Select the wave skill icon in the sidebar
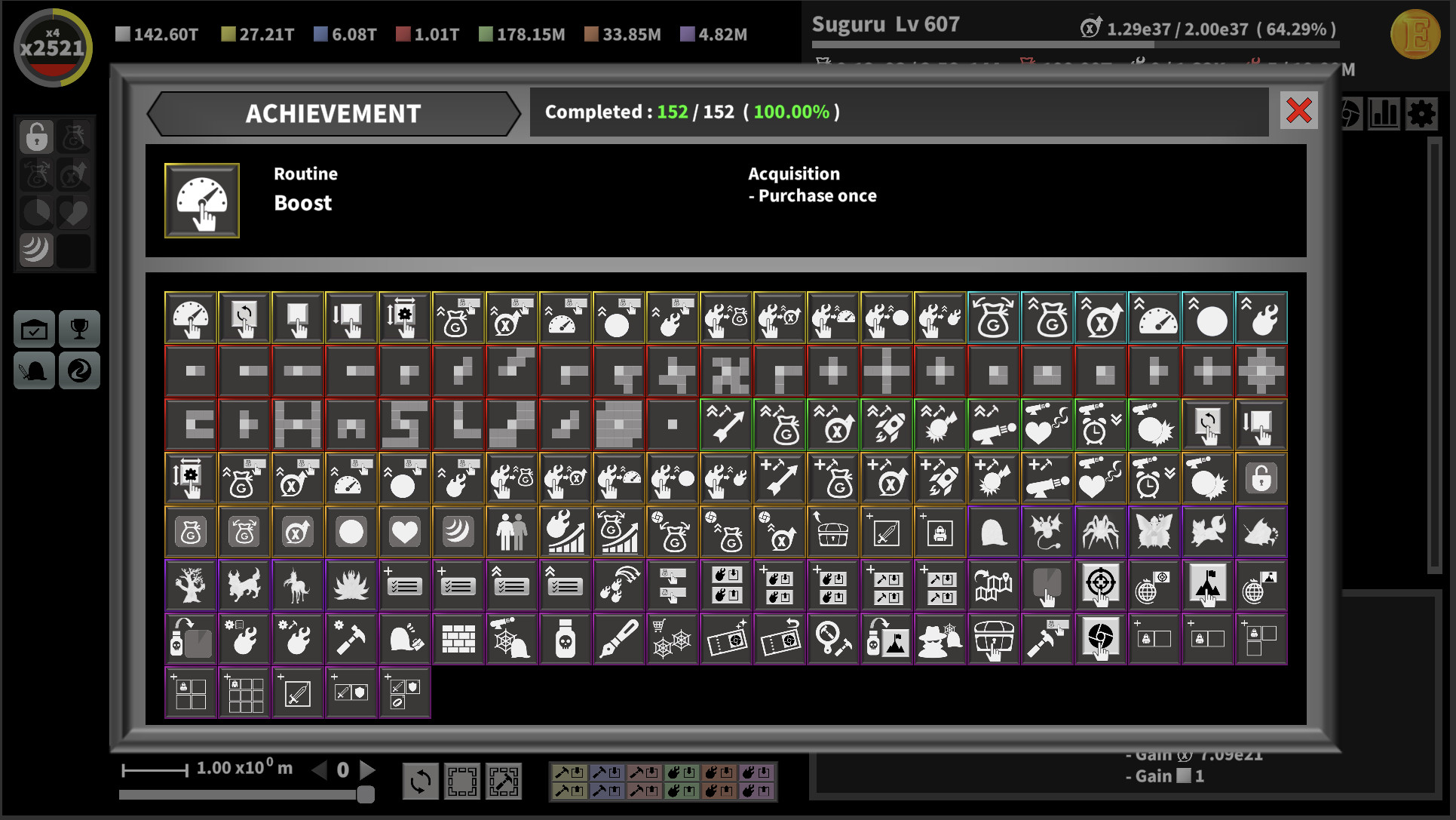Viewport: 1456px width, 820px height. point(35,250)
